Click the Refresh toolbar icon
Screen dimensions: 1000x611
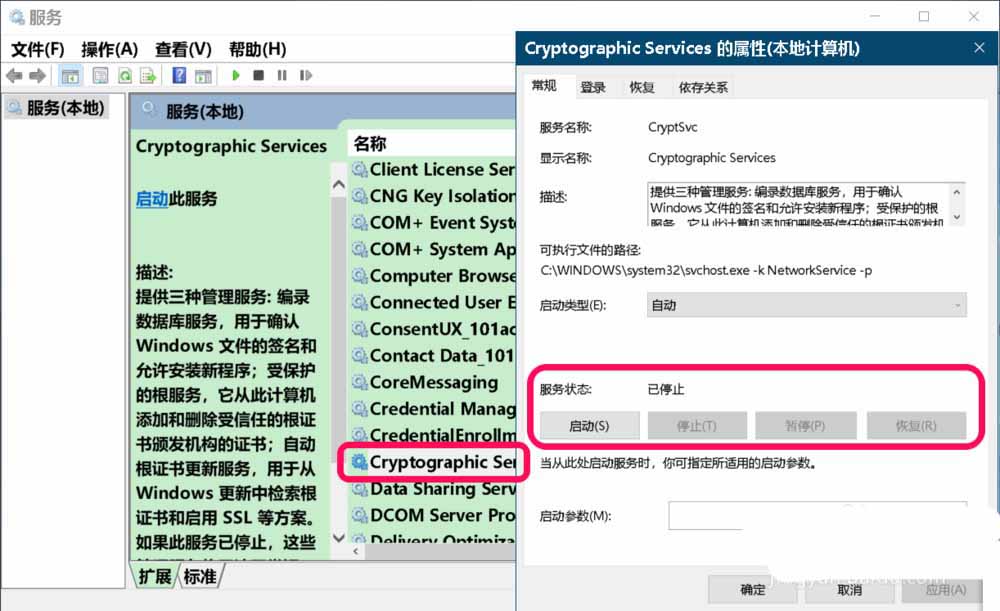[x=125, y=76]
